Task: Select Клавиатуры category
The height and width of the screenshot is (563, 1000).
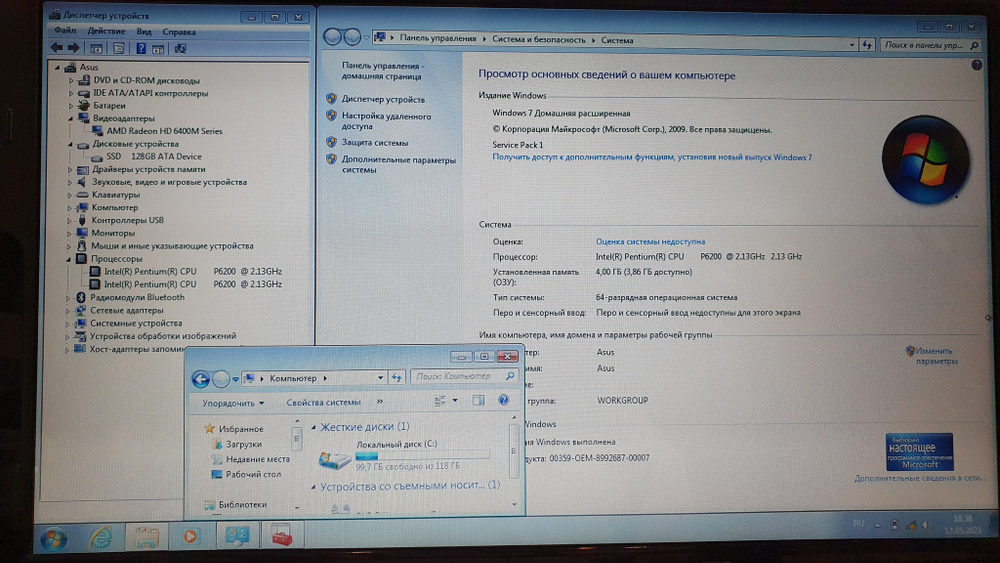Action: 115,194
